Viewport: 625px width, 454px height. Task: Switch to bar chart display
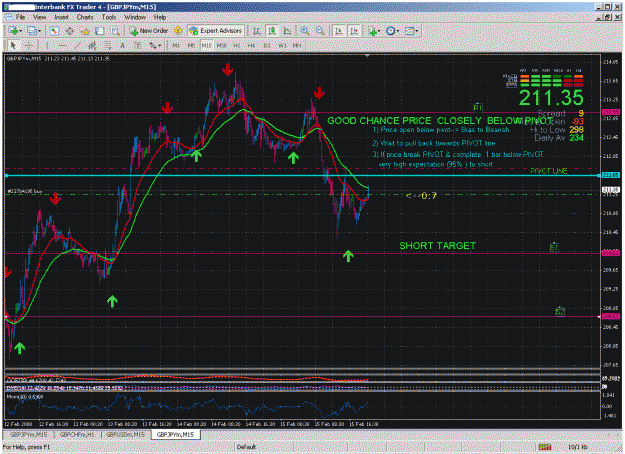pos(257,31)
